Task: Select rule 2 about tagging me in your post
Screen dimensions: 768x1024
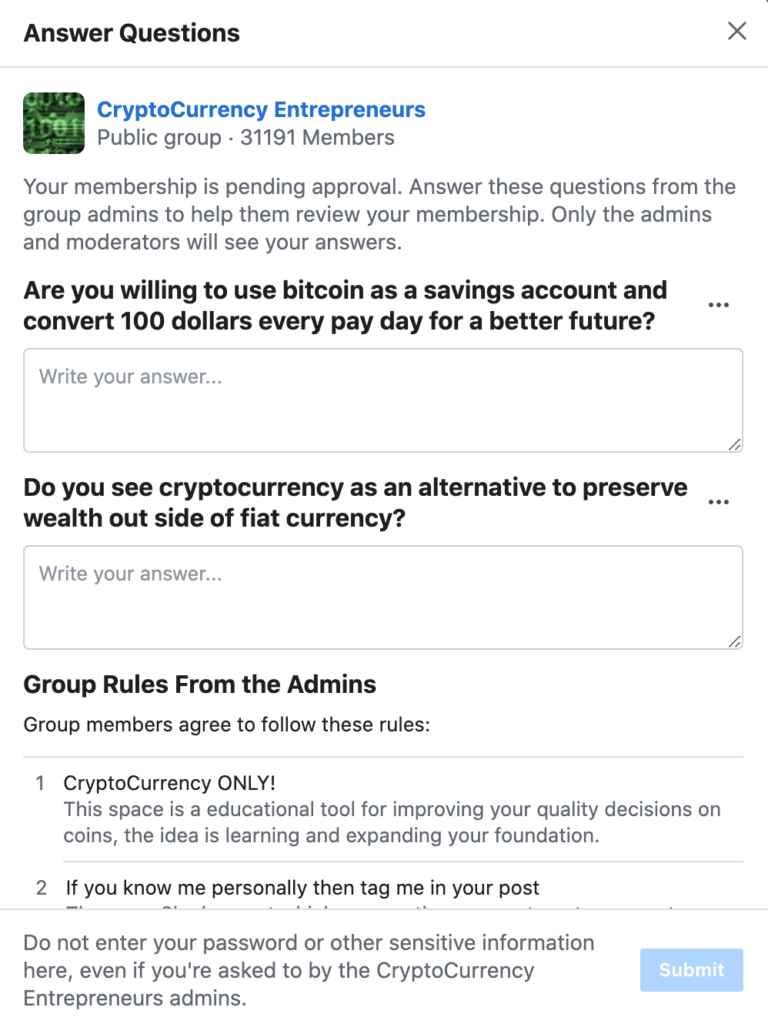Action: point(302,888)
